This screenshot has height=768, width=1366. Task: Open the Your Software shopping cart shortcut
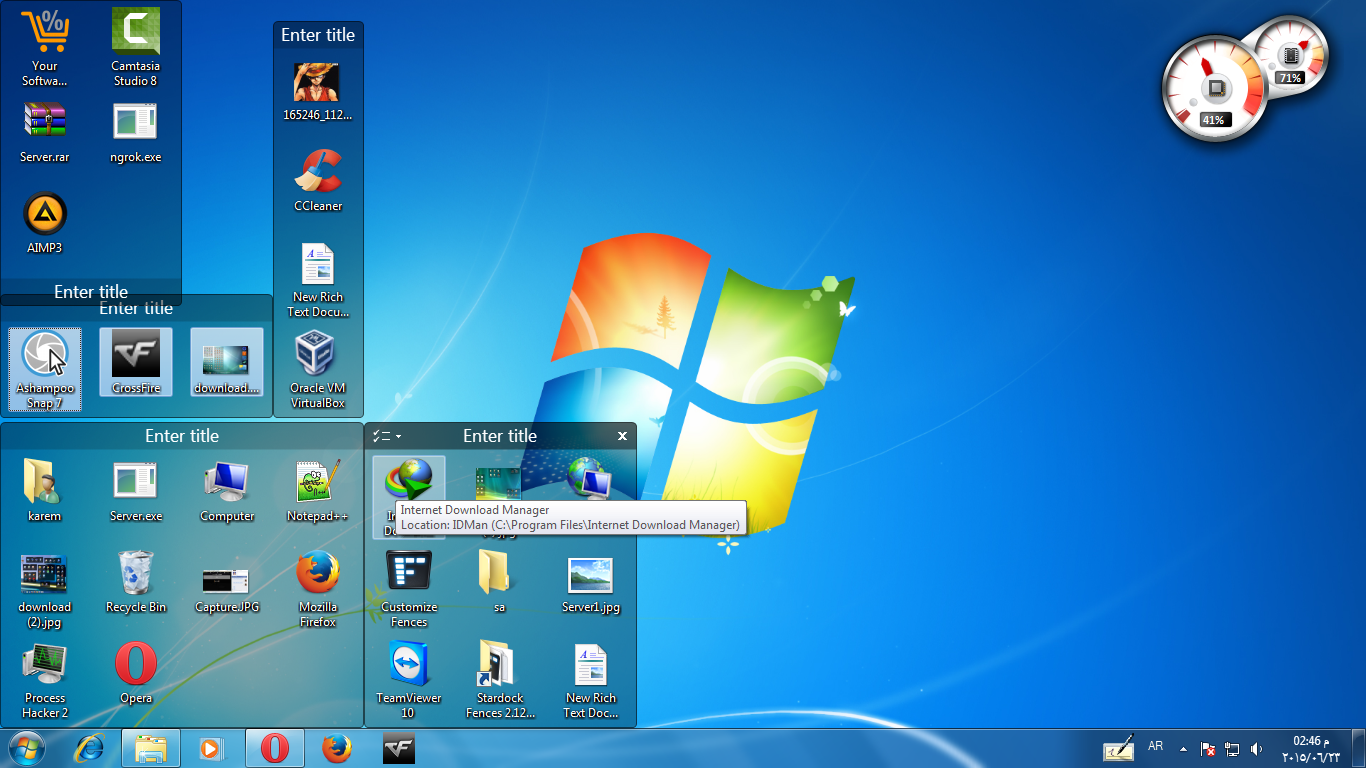point(45,47)
